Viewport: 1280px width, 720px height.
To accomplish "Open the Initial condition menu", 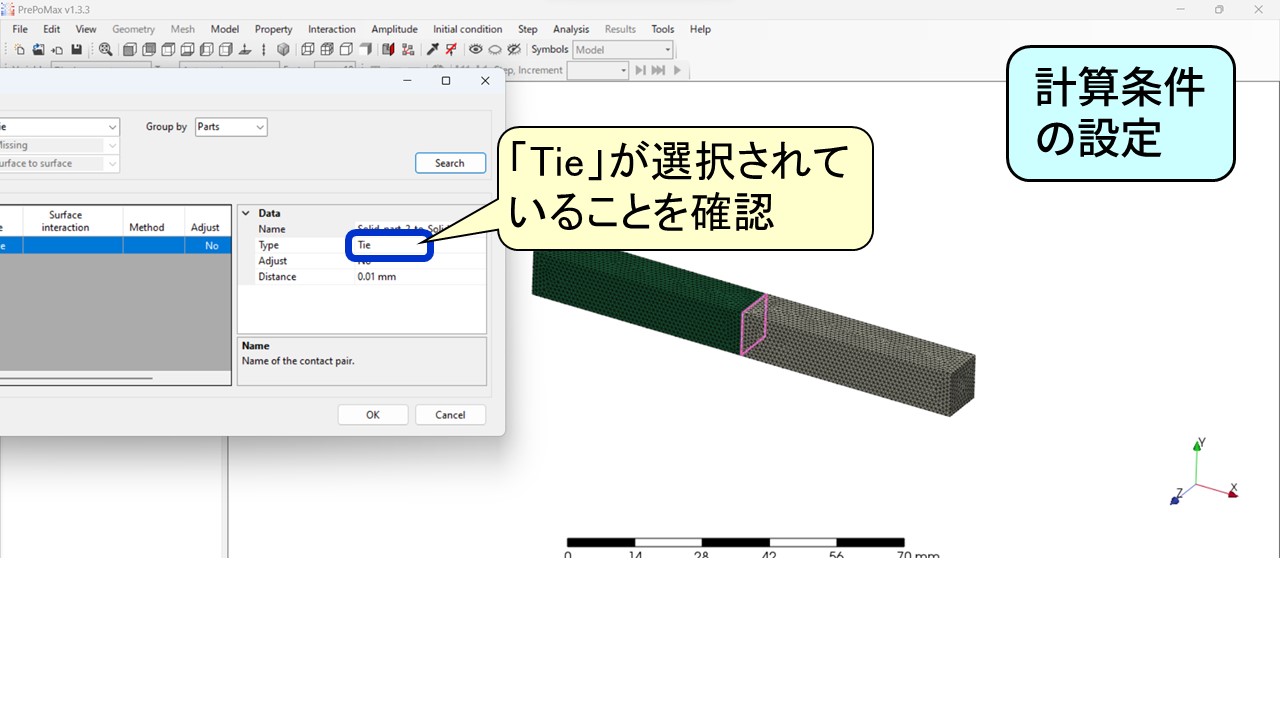I will point(468,29).
